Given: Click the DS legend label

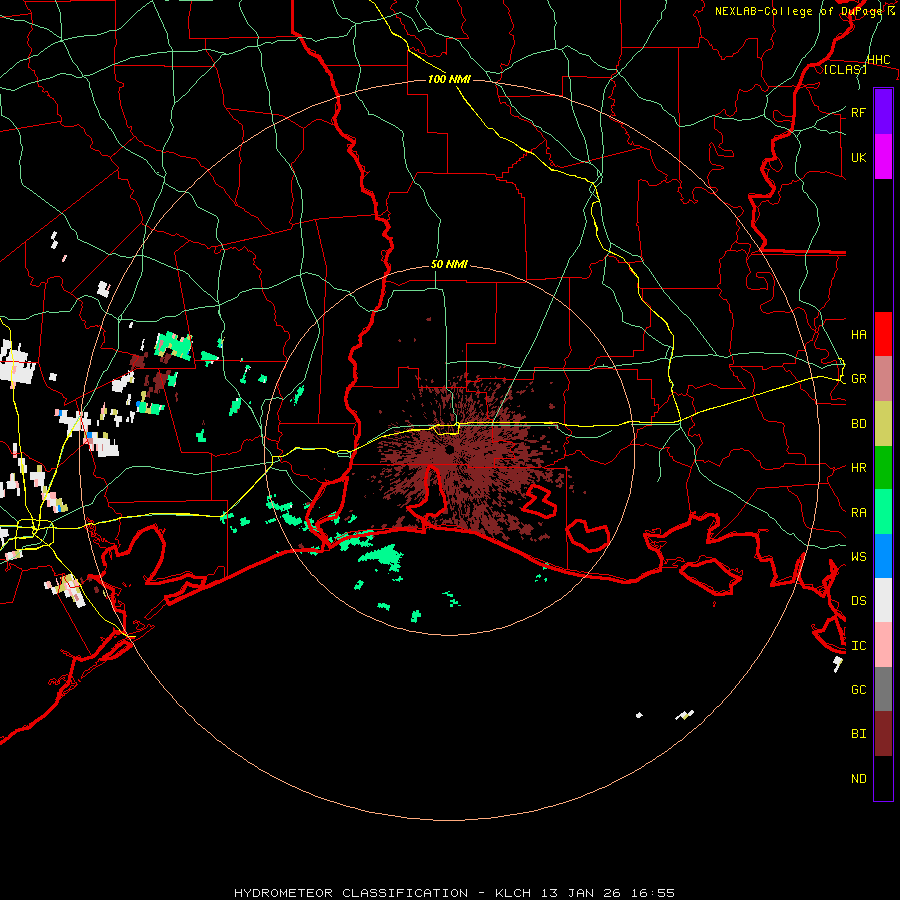Looking at the screenshot, I should 858,600.
